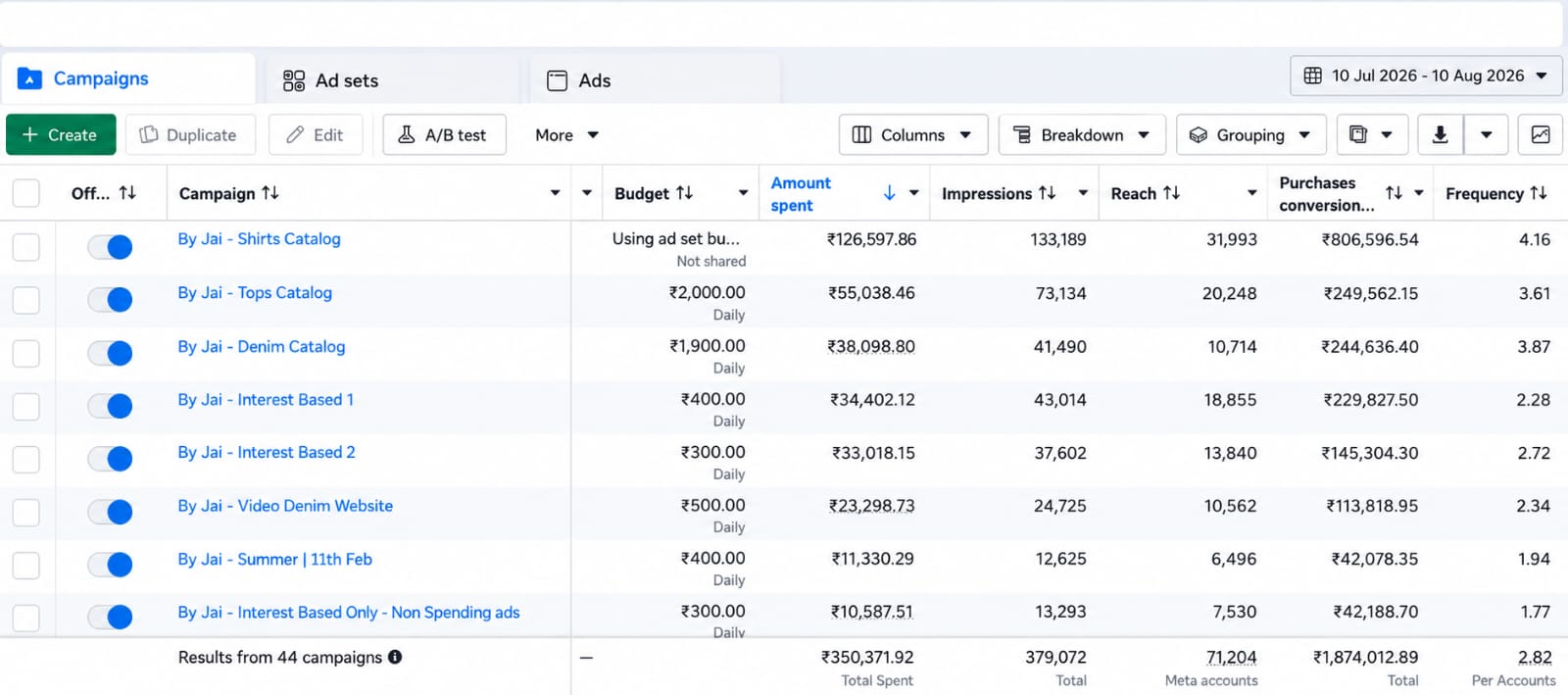Toggle off Denim Catalog campaign
Screen dimensions: 1568x695
click(x=110, y=353)
